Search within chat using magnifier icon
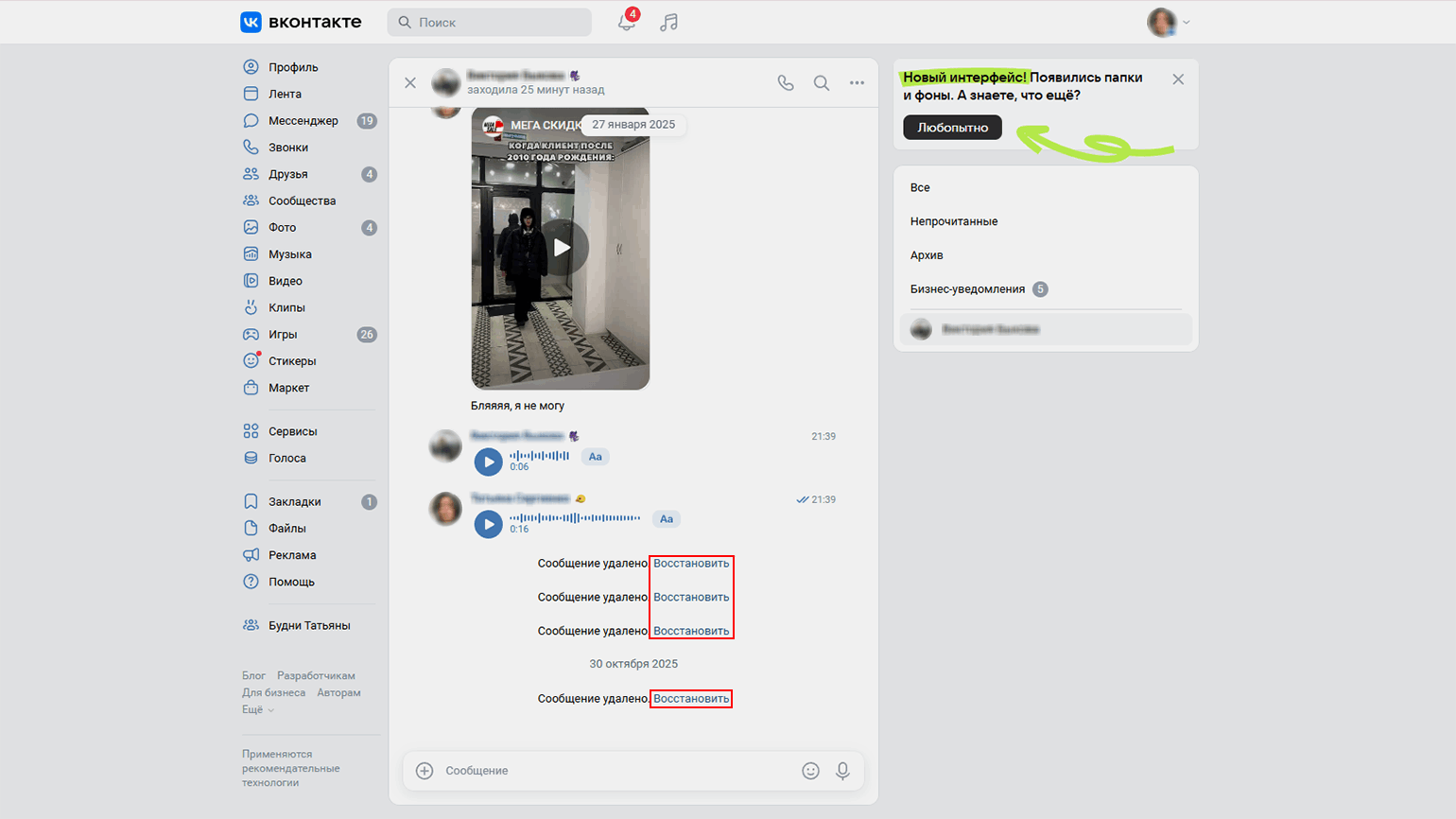The width and height of the screenshot is (1456, 819). (822, 83)
